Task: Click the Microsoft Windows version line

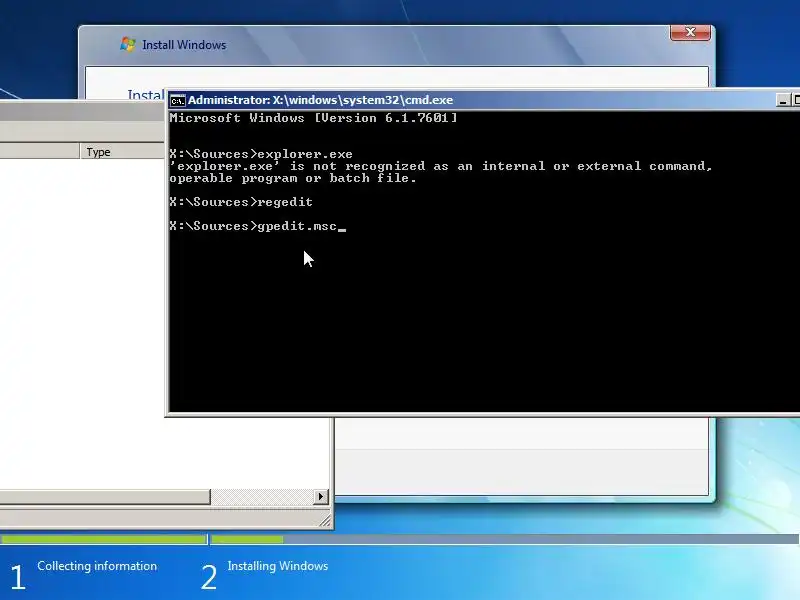Action: [313, 118]
